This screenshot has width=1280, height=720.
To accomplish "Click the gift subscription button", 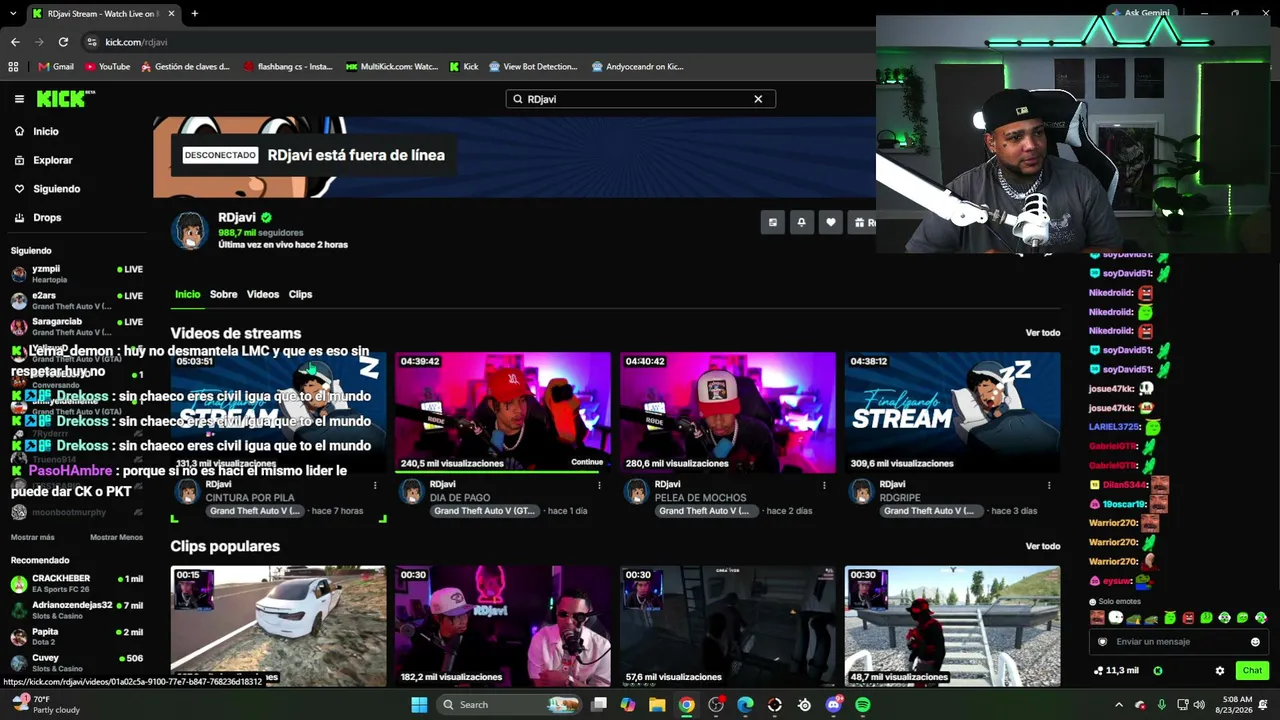I will click(862, 223).
